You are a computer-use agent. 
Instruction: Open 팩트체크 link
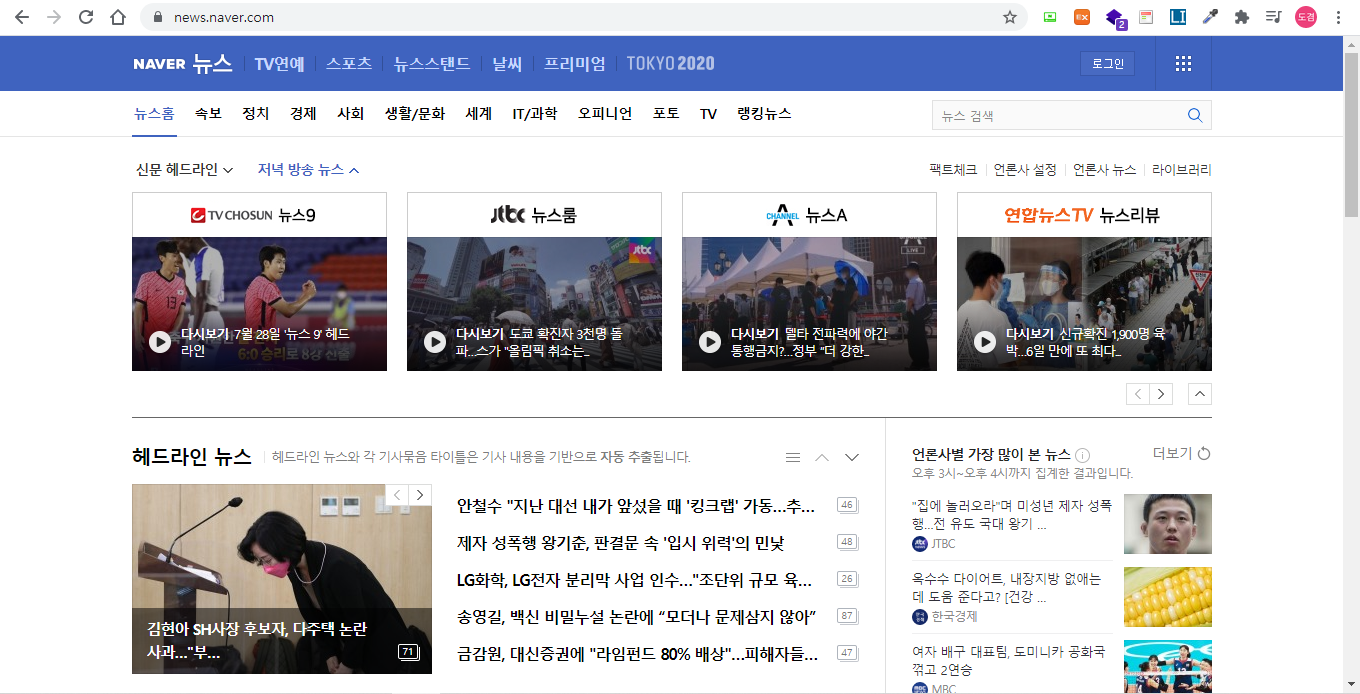tap(953, 170)
